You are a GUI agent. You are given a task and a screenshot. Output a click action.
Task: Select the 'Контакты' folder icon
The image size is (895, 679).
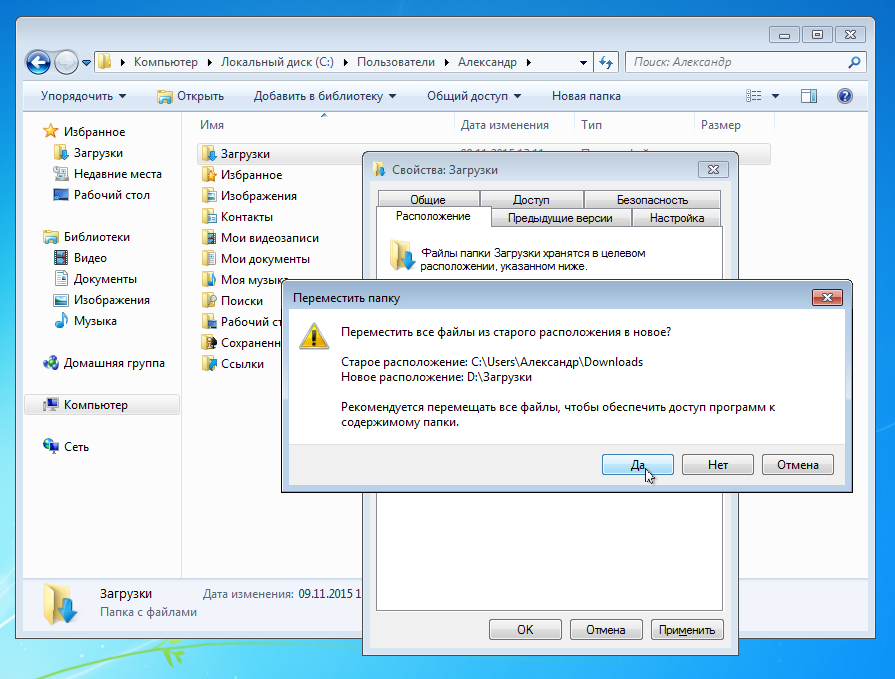(209, 217)
